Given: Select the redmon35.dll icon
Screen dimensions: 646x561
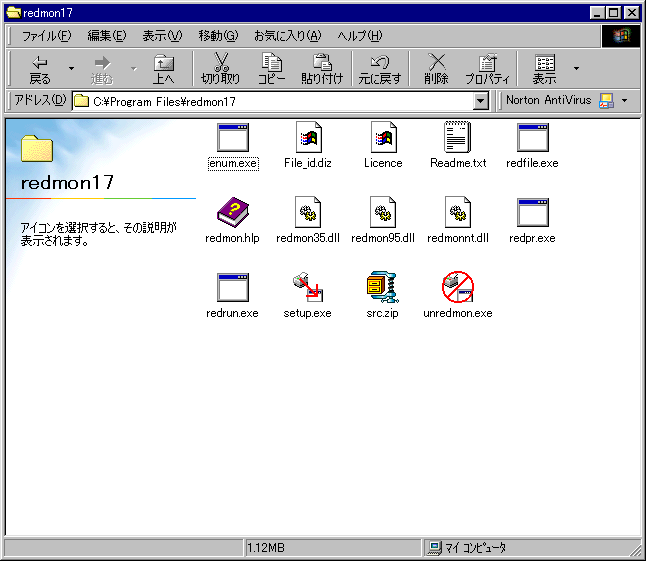Looking at the screenshot, I should coord(308,212).
